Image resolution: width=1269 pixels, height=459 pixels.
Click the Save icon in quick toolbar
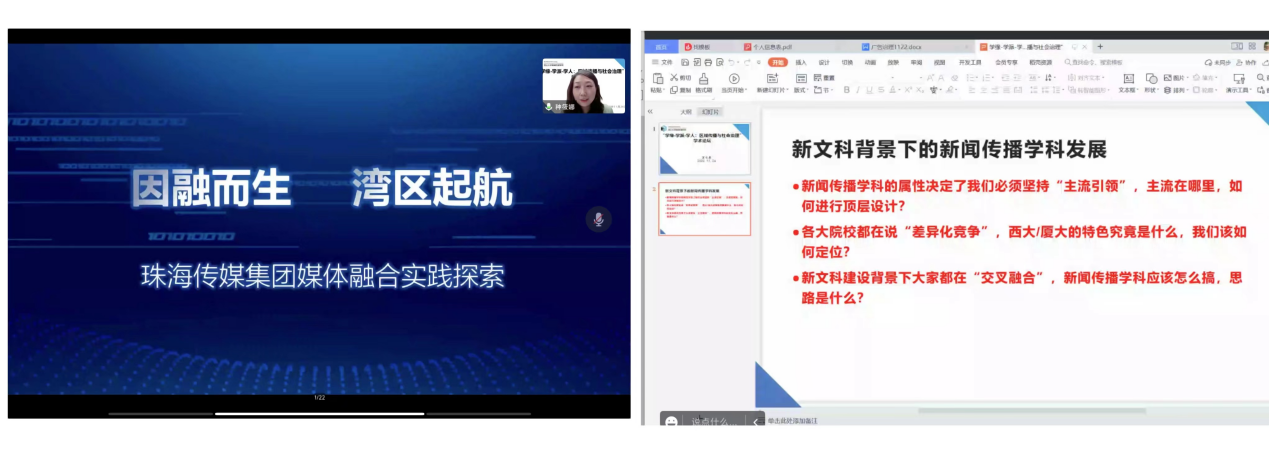(x=684, y=62)
